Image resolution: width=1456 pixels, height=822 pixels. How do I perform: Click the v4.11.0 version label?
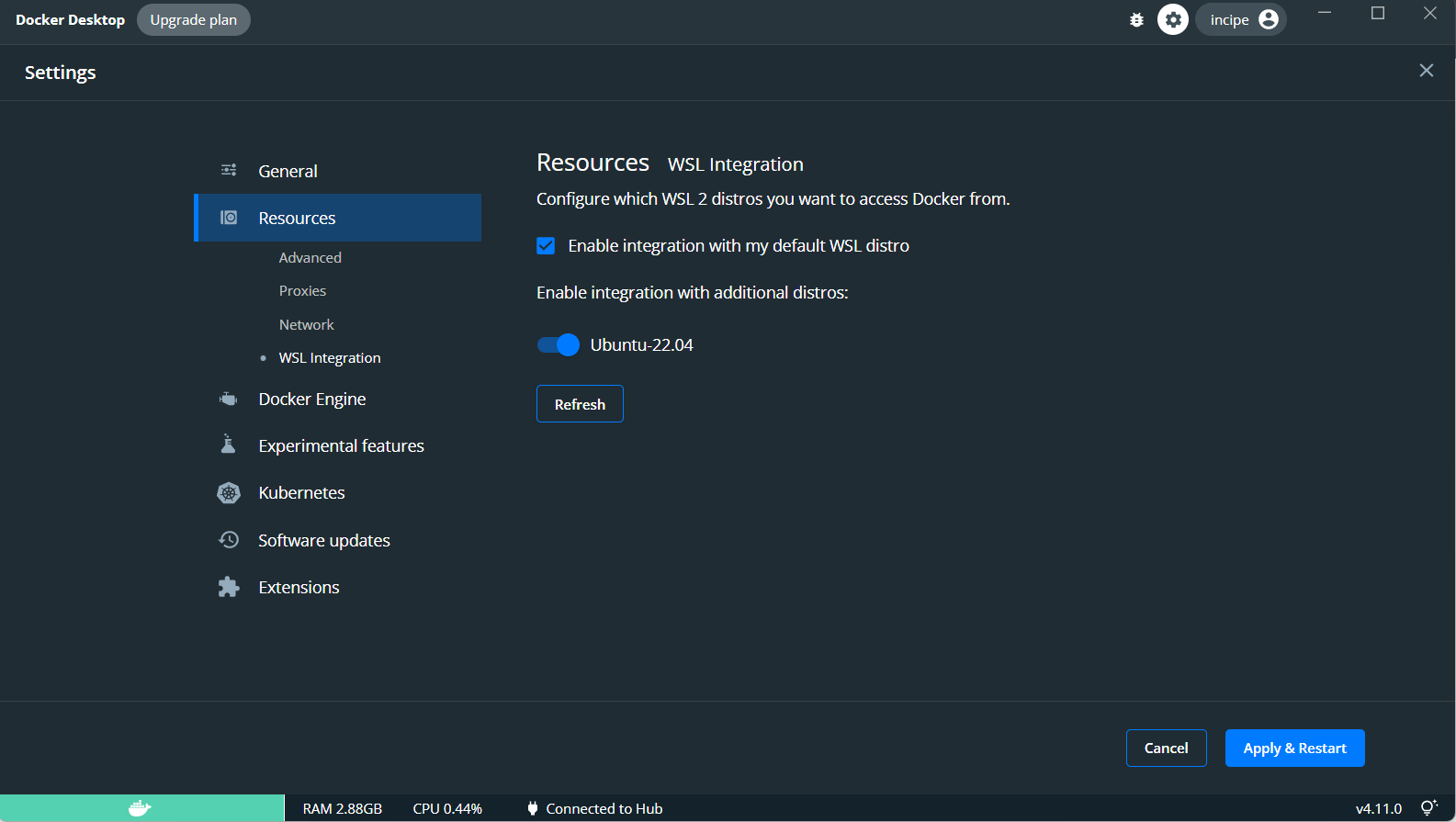tap(1379, 809)
